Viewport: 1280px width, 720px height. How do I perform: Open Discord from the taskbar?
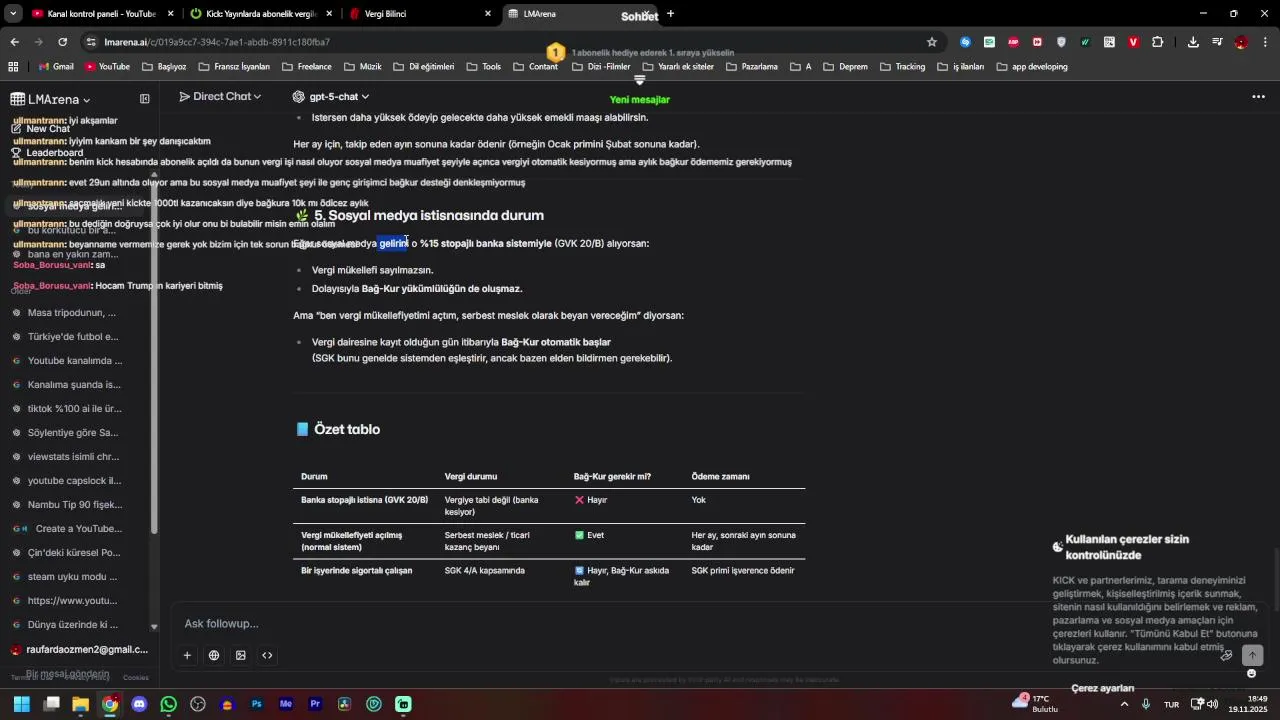[139, 704]
